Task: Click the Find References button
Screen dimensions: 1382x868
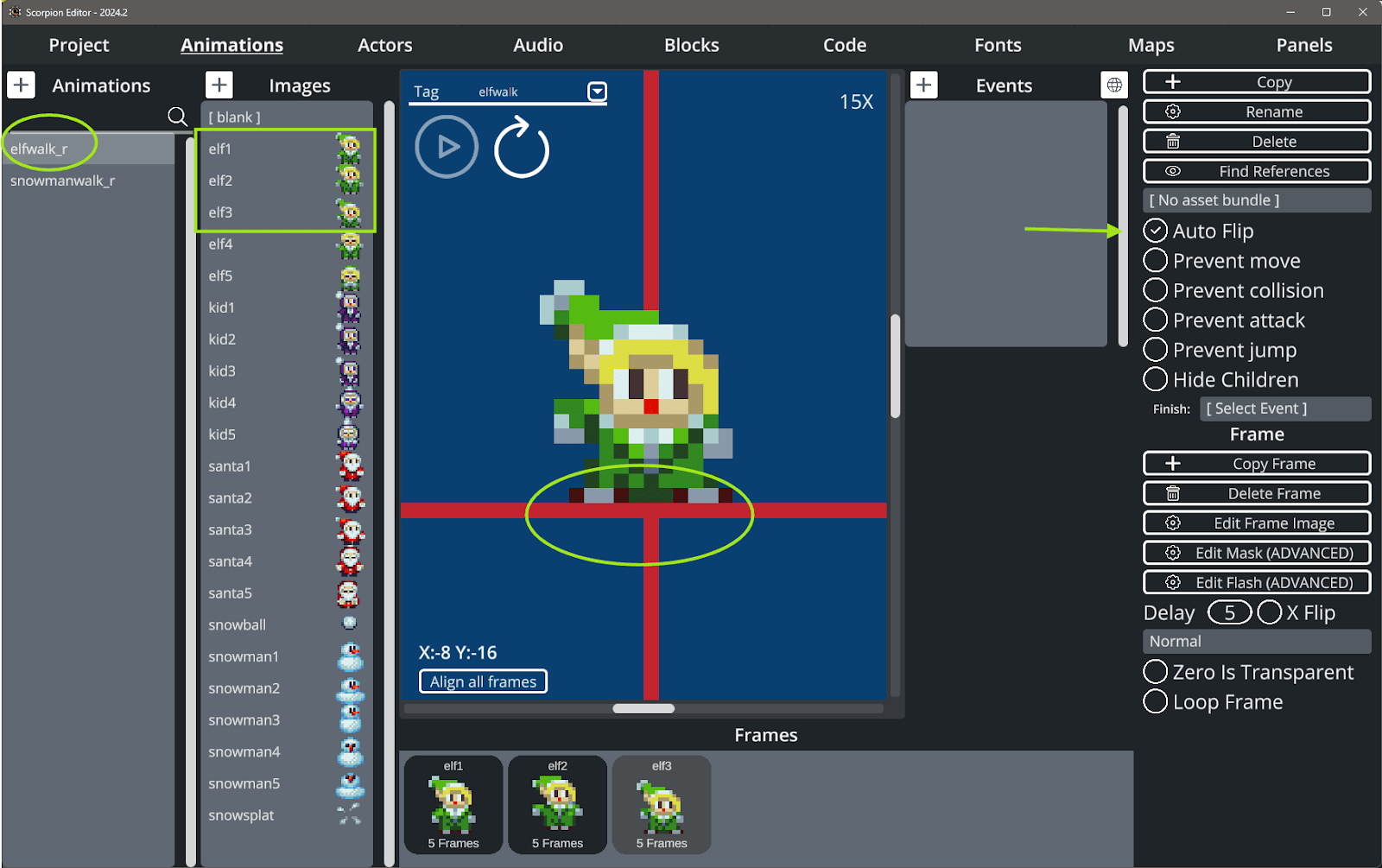Action: coord(1257,171)
